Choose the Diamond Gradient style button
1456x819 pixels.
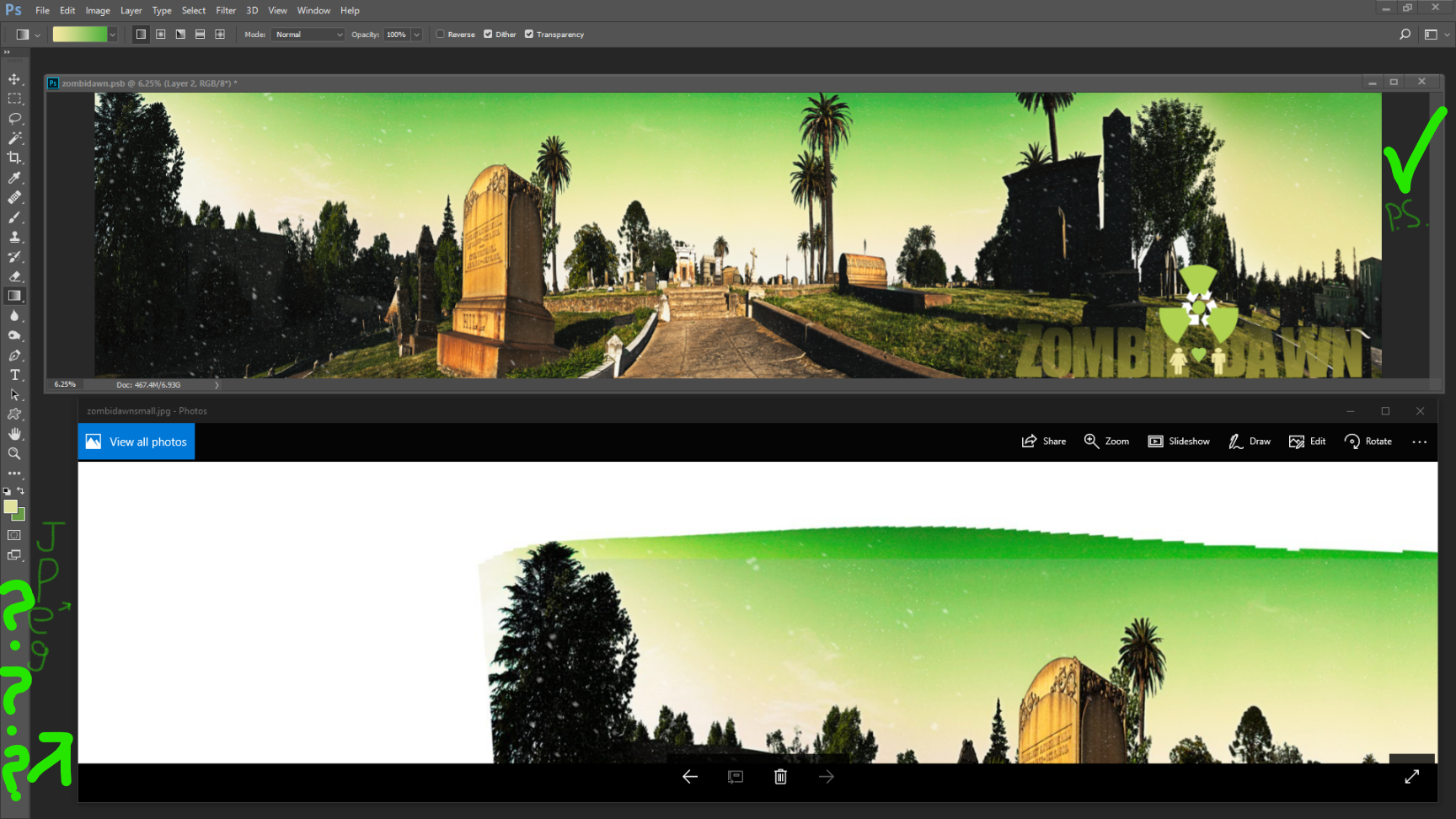220,35
